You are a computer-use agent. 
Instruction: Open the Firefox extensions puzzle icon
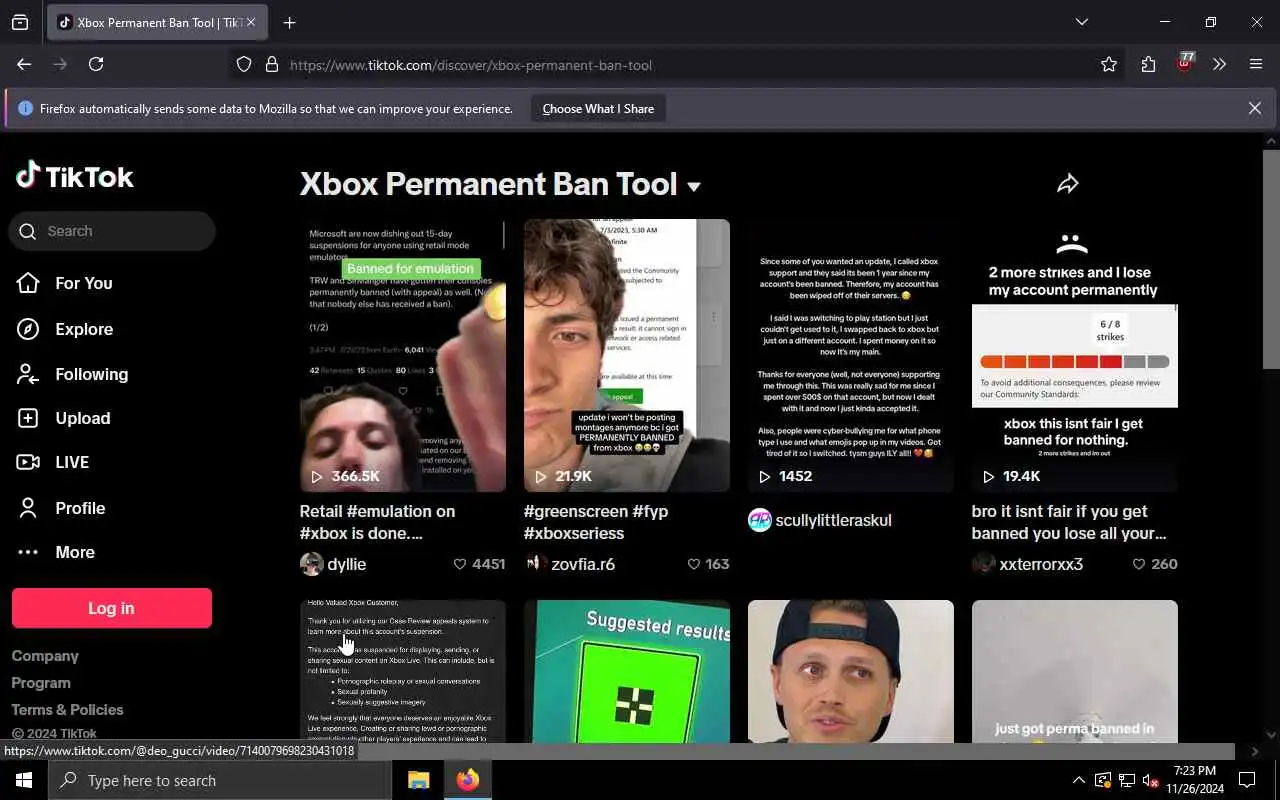pos(1148,65)
